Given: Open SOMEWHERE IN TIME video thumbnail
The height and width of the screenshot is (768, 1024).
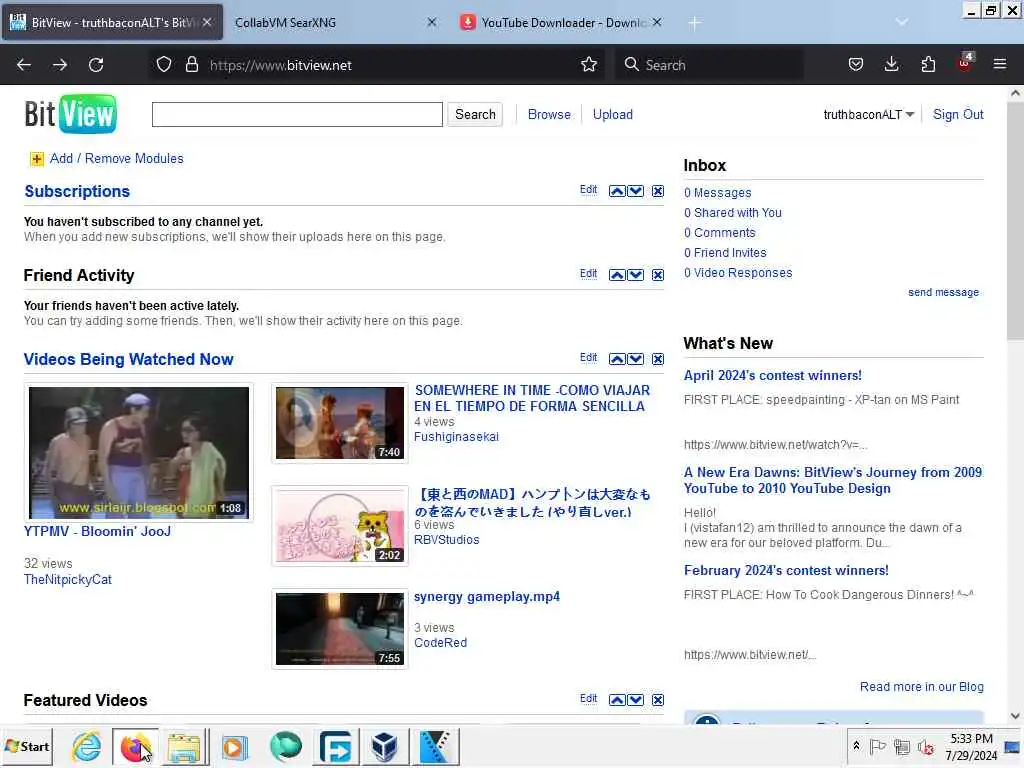Looking at the screenshot, I should 340,423.
